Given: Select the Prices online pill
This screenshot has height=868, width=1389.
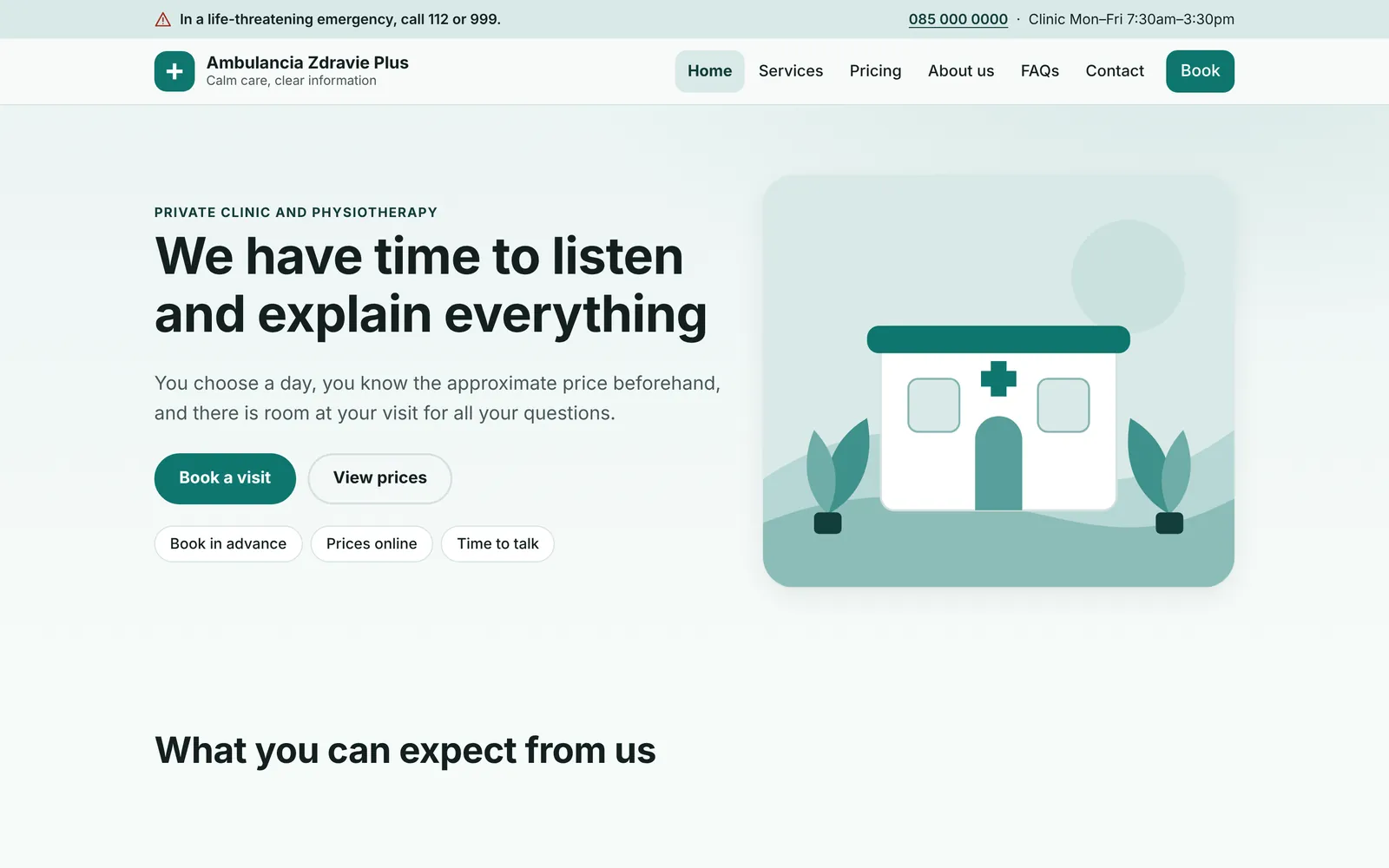Looking at the screenshot, I should [372, 544].
